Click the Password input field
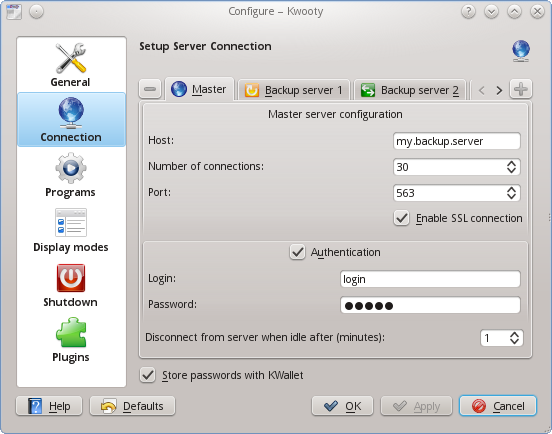 click(430, 305)
